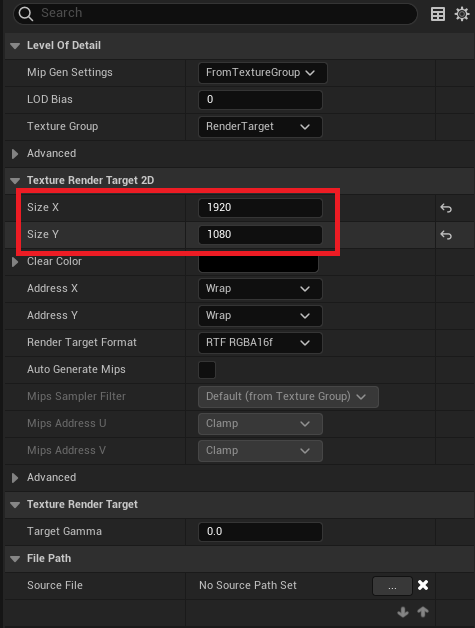
Task: Enable Auto Generate Mips checkbox
Action: coord(207,370)
